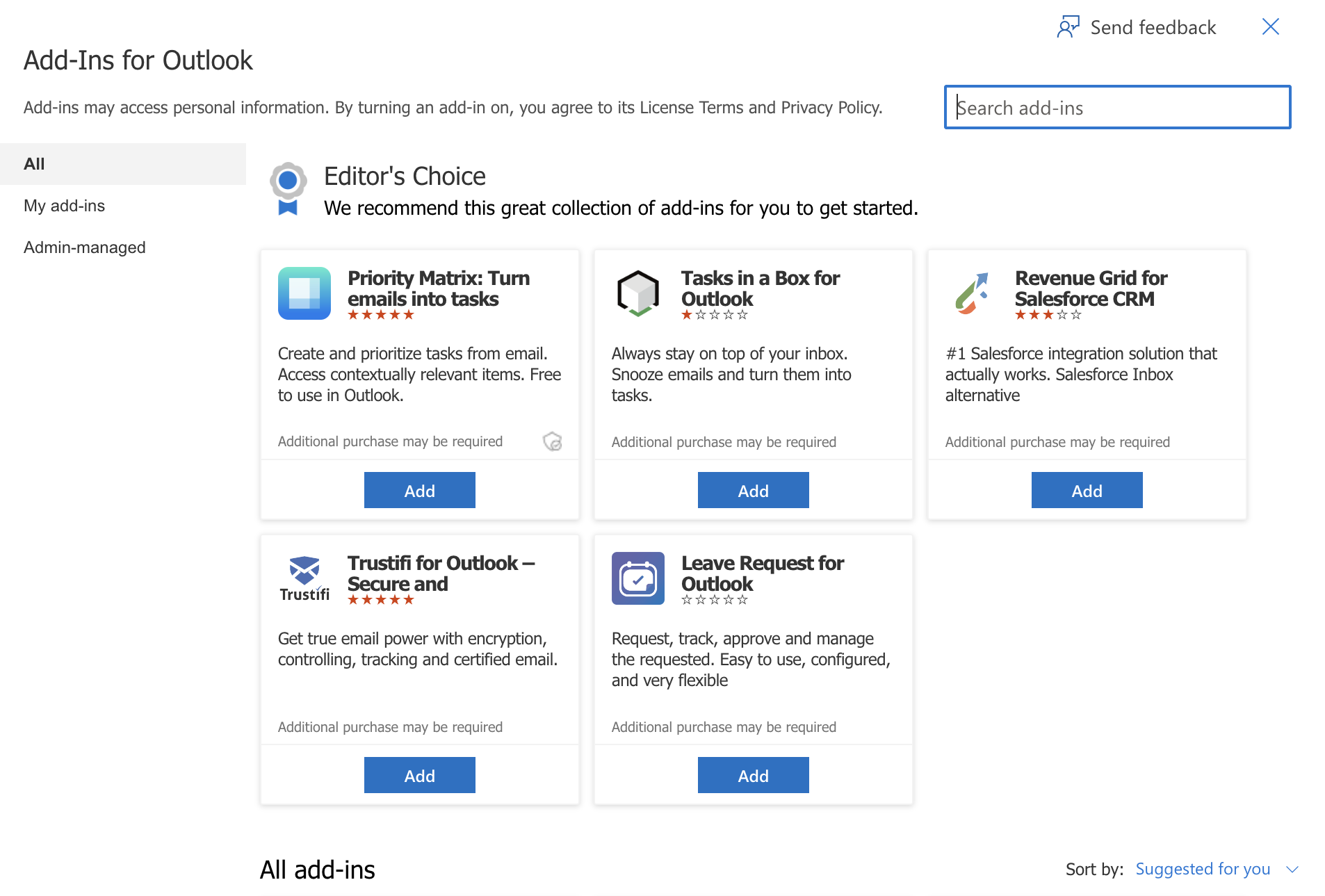Add the Trustifi for Outlook add-in
This screenshot has height=896, width=1325.
tap(419, 774)
